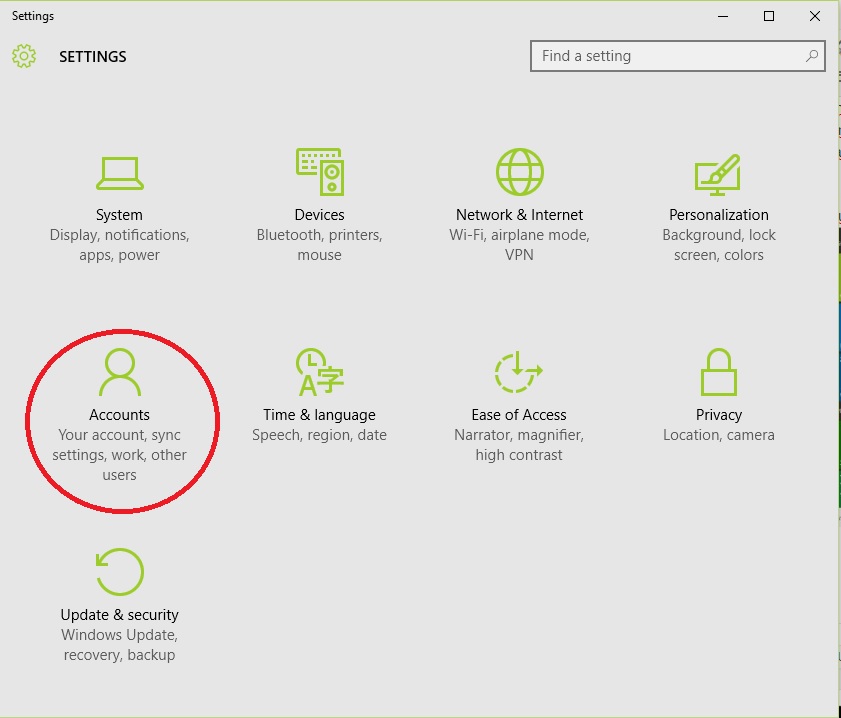
Task: Select the Update & security label
Action: [x=120, y=615]
